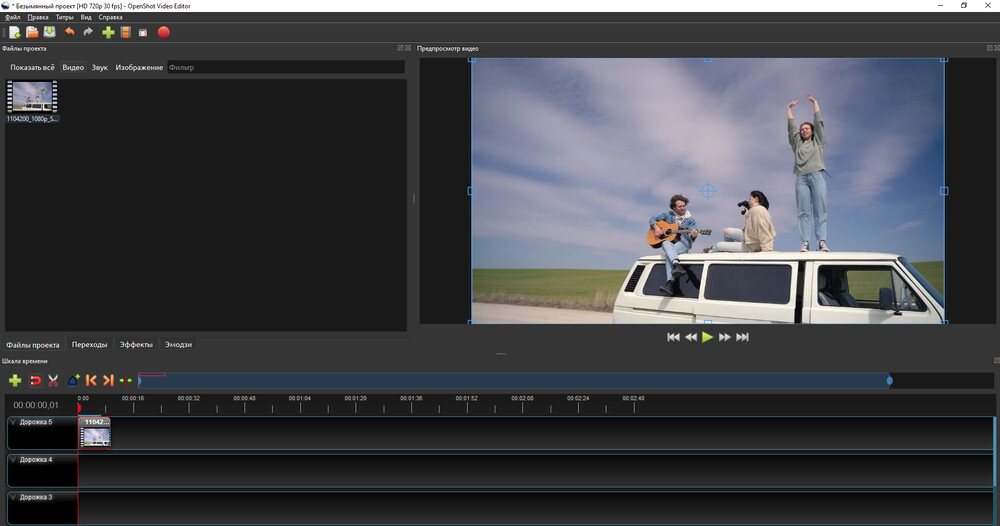Switch to the Эффекты tab

136,344
